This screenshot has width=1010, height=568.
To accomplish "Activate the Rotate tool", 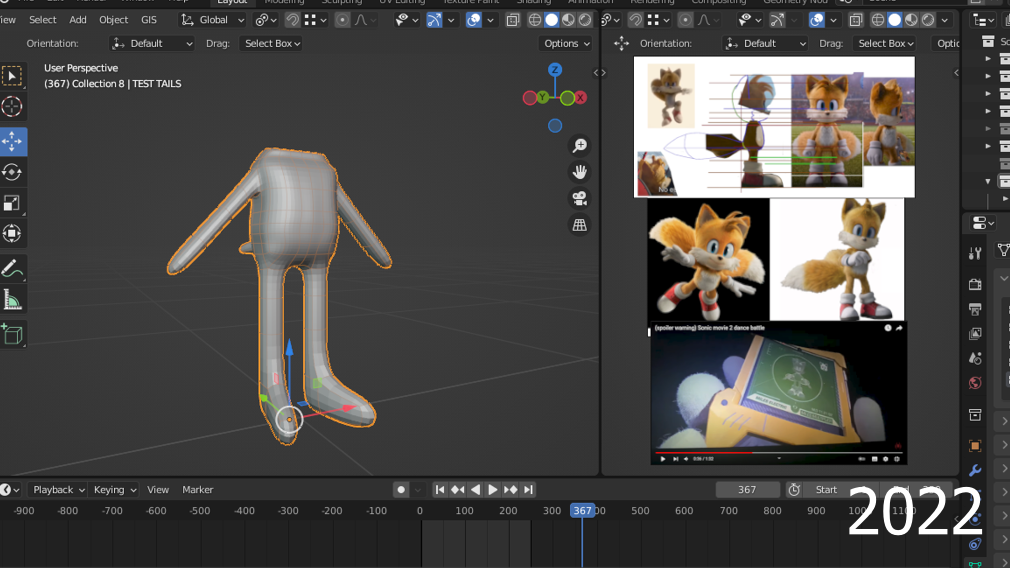I will coord(12,172).
